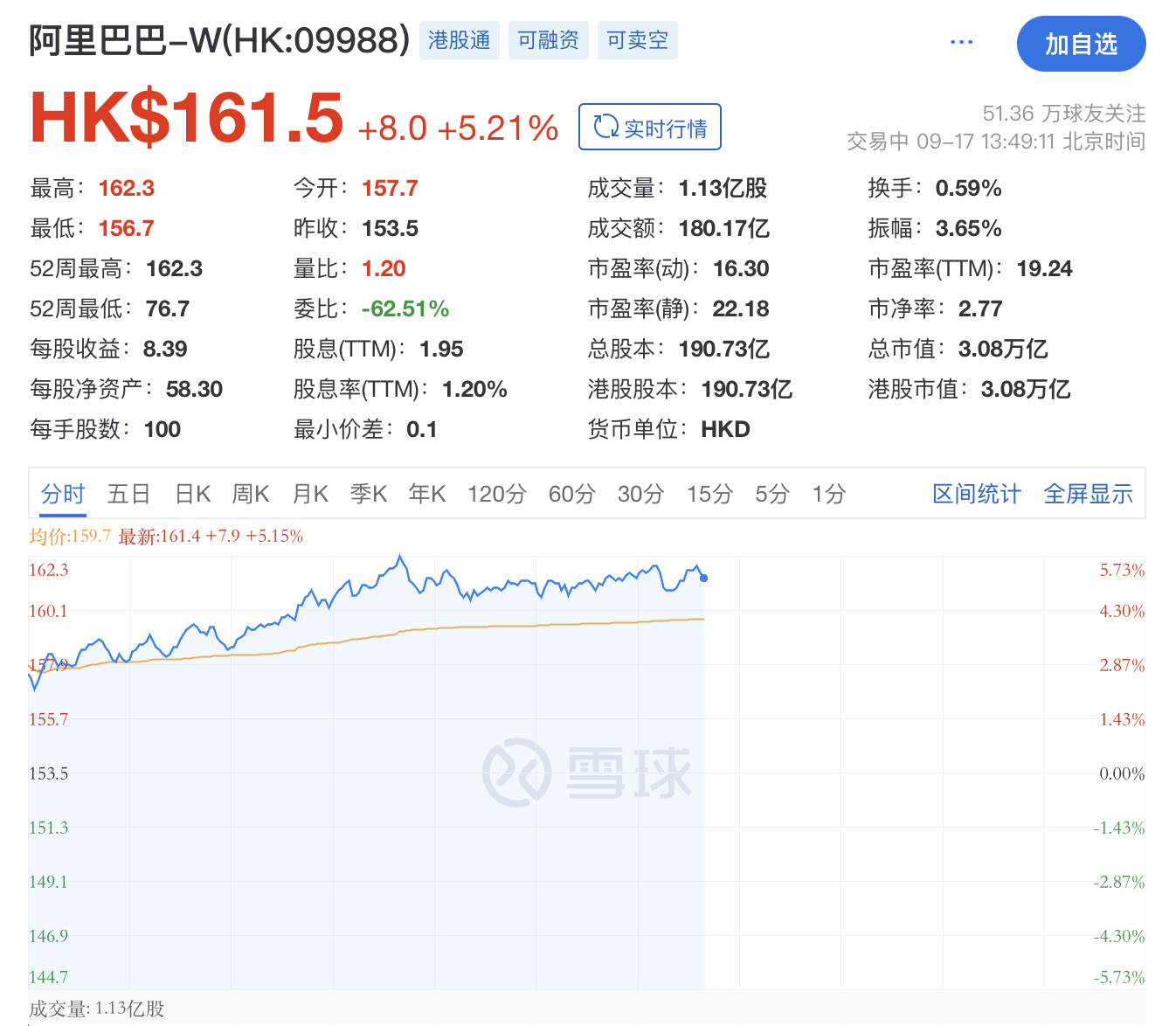Click the 货币单位 value HKD
The image size is (1176, 1026).
click(x=725, y=429)
